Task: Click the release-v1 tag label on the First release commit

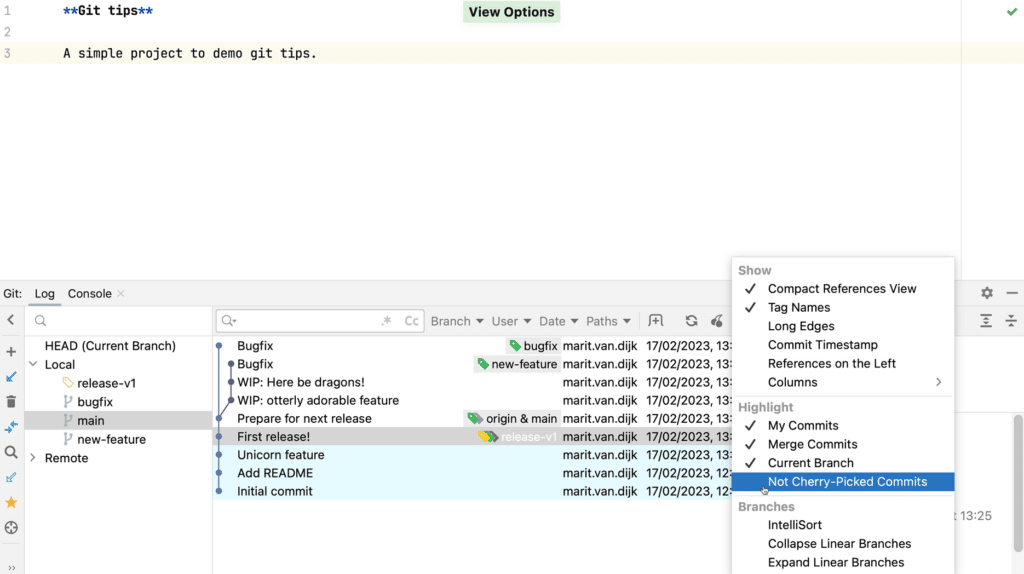Action: (518, 437)
